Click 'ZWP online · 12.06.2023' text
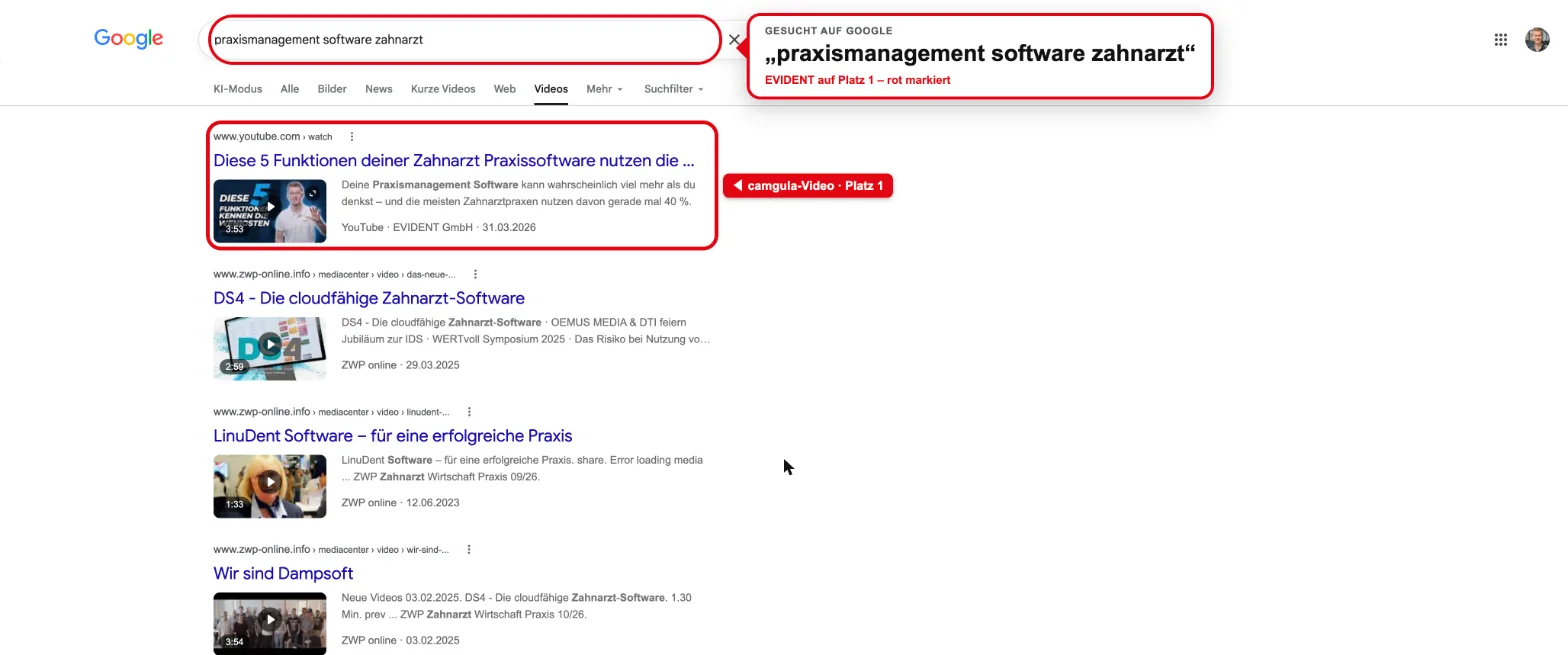Image resolution: width=1568 pixels, height=655 pixels. click(x=400, y=502)
